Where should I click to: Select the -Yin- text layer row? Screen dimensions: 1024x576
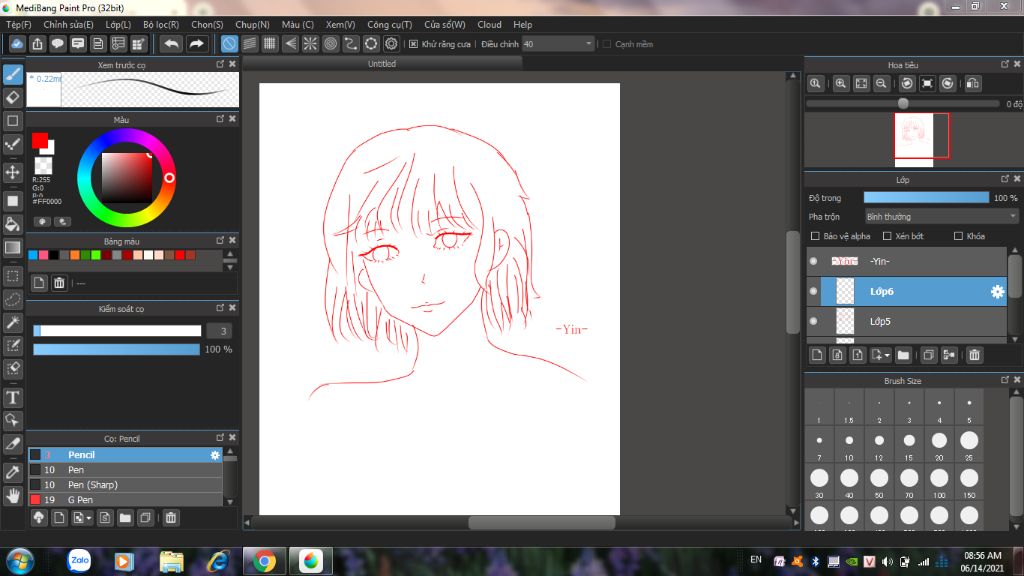point(906,261)
